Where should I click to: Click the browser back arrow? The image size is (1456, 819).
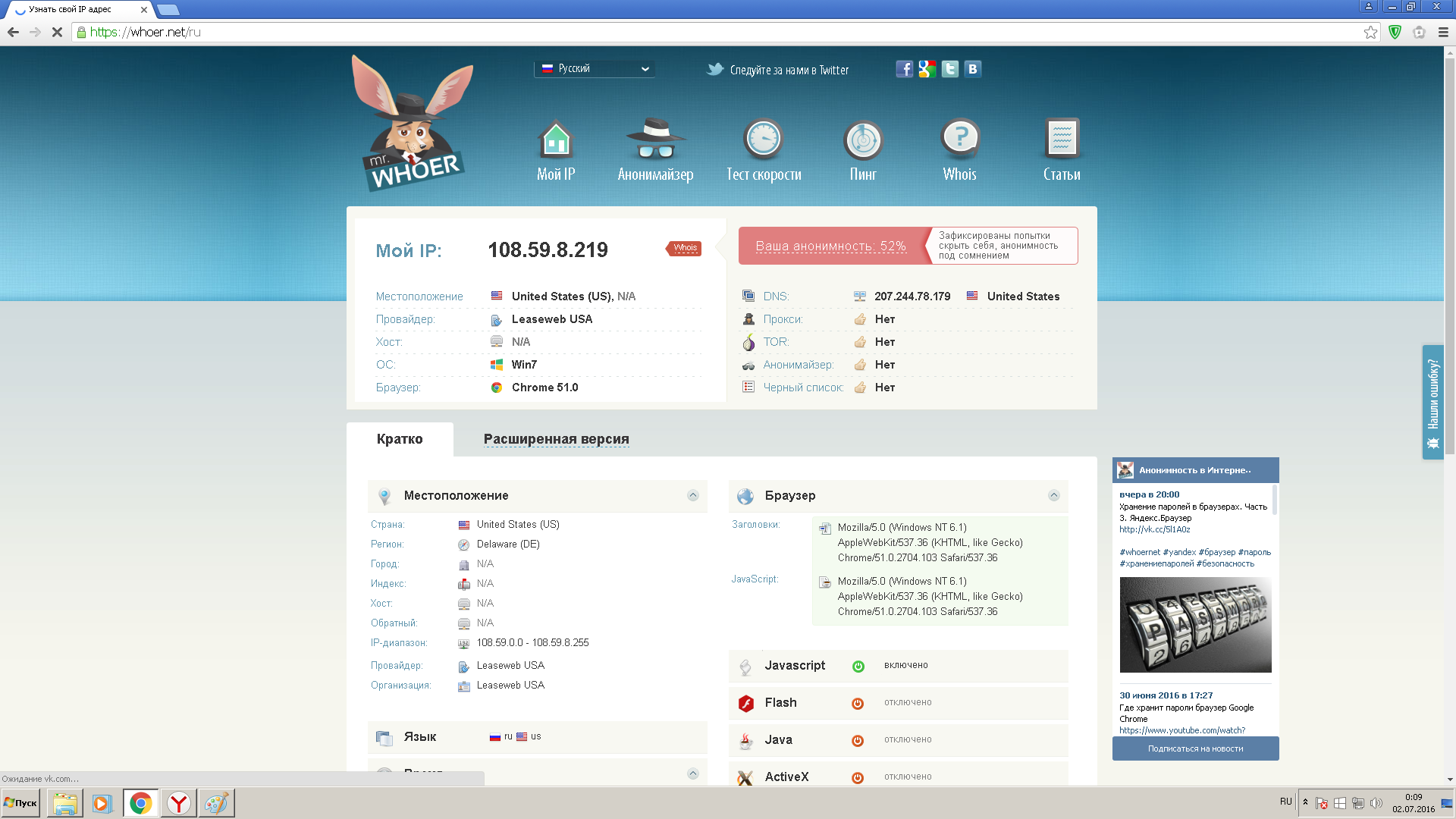13,32
